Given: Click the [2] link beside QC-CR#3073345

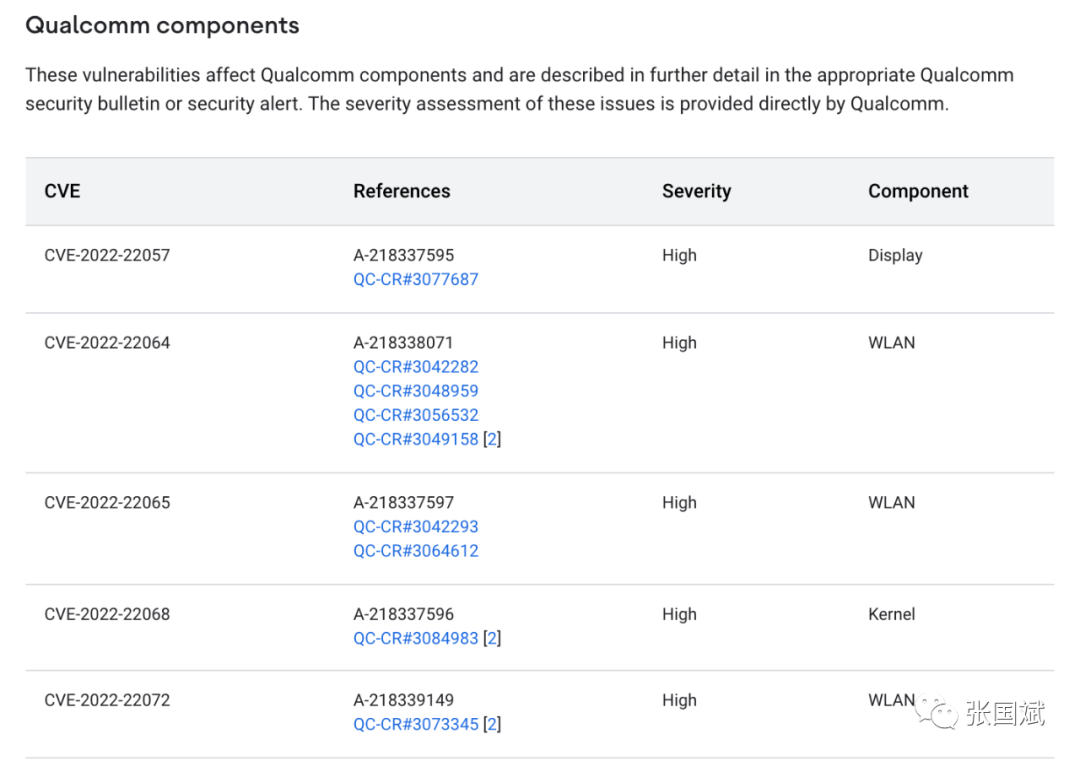Looking at the screenshot, I should tap(492, 724).
